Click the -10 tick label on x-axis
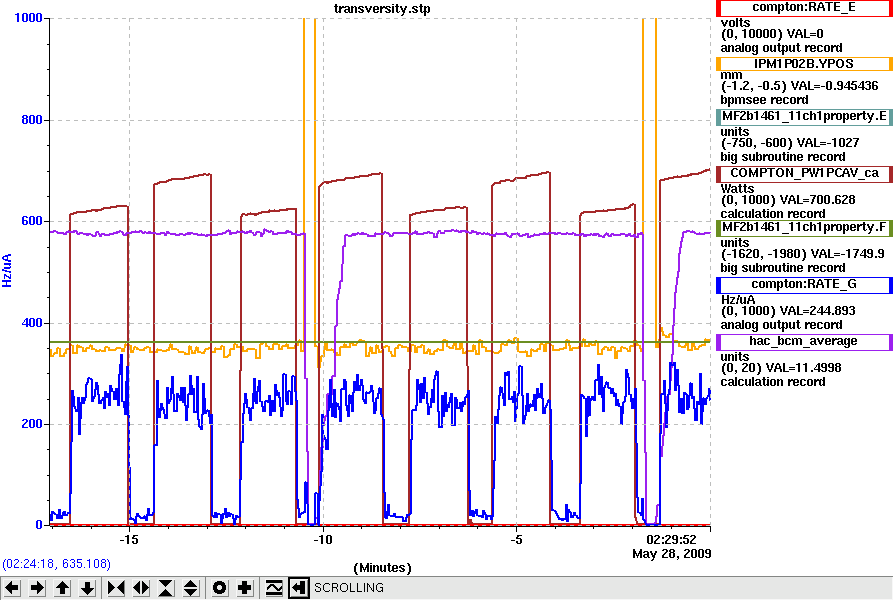This screenshot has width=893, height=600. click(x=322, y=539)
